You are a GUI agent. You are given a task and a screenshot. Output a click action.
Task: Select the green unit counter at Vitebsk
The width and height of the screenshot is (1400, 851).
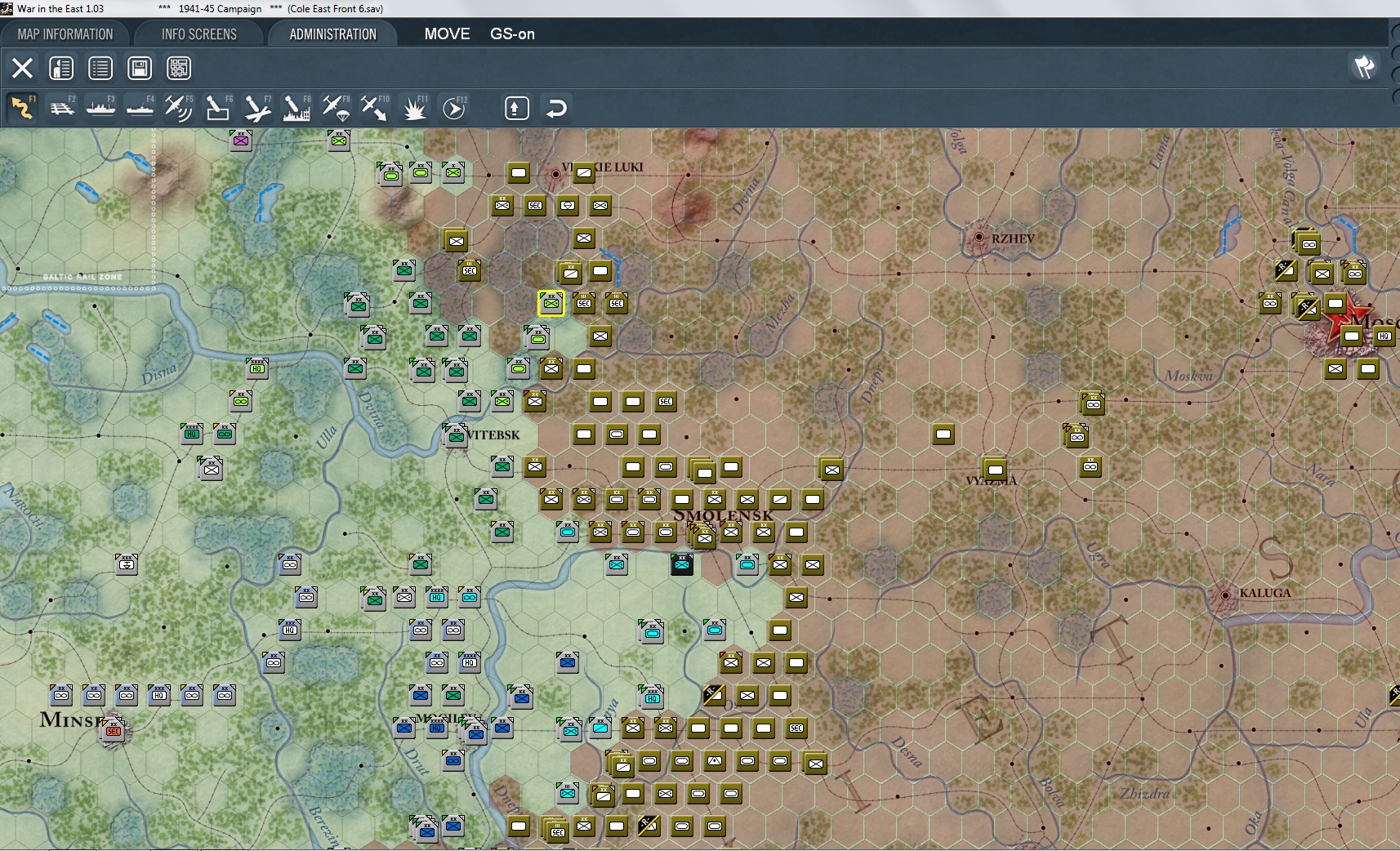(x=455, y=436)
